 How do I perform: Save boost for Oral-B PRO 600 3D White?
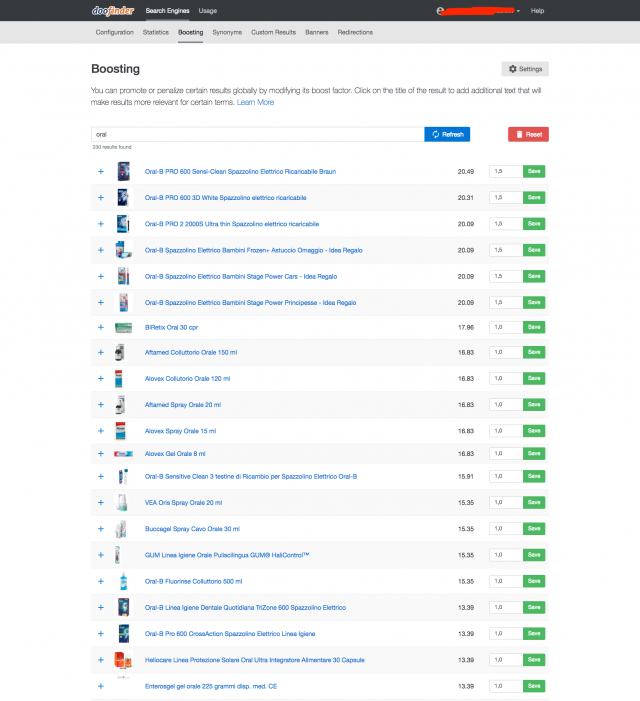534,198
